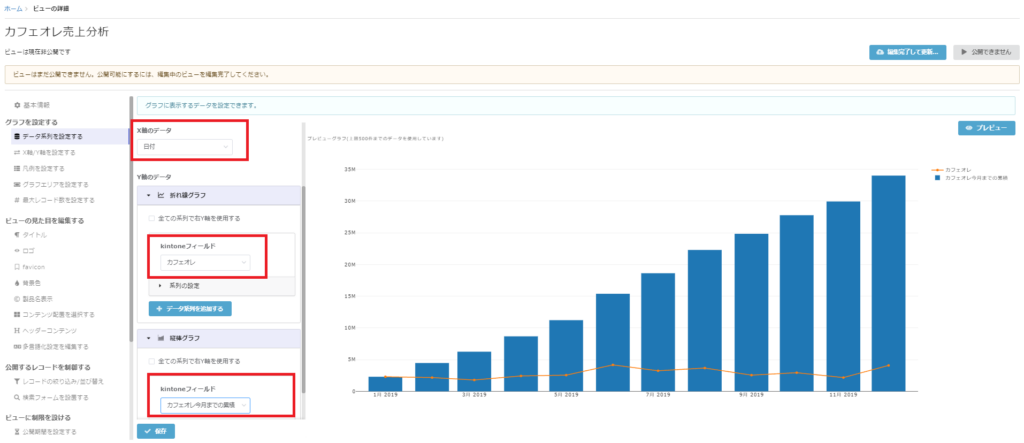Toggle カフェオレ今月までの累積 bar series in legend
1024x443 pixels.
[970, 178]
